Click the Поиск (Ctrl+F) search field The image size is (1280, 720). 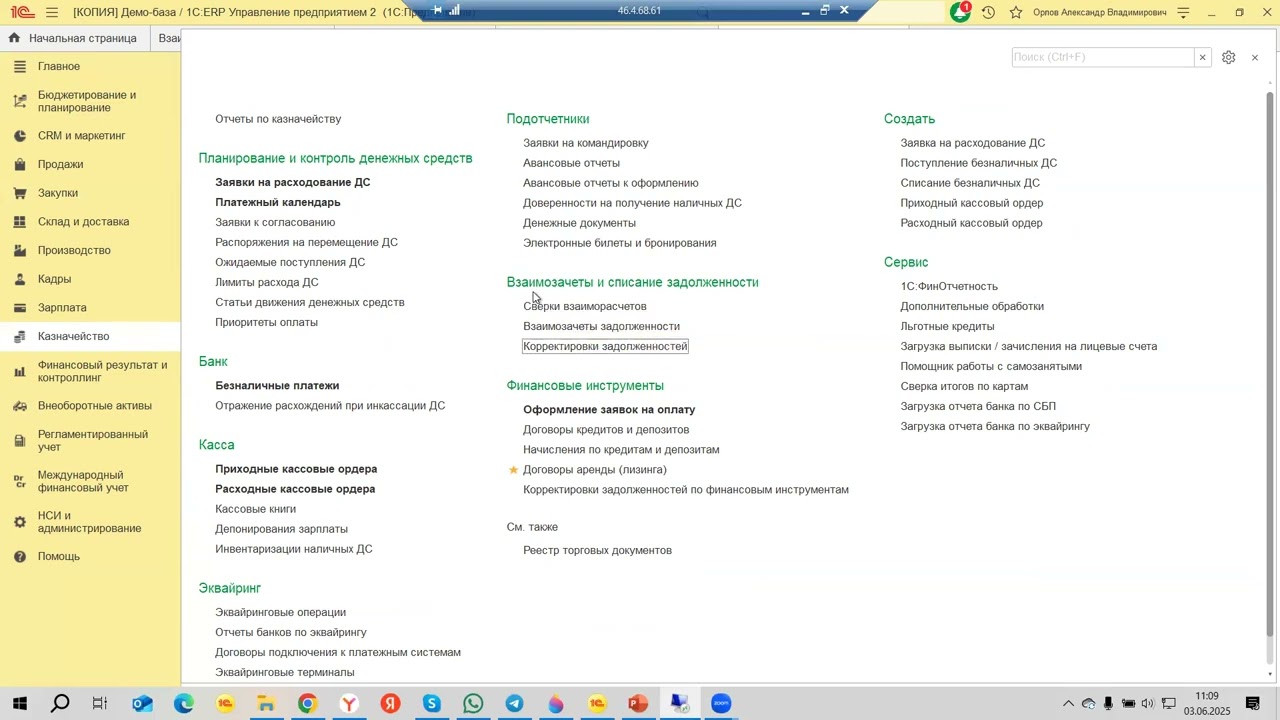click(x=1103, y=57)
